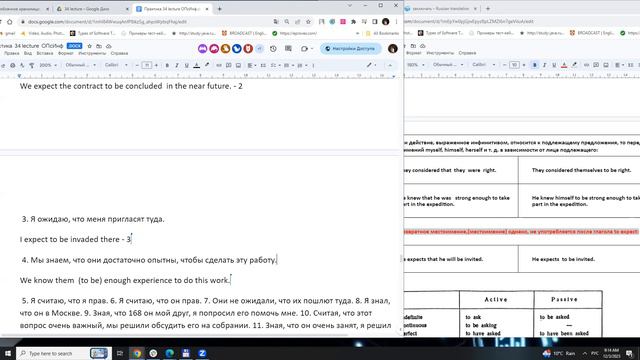Viewport: 640px width, 360px height.
Task: Click taskbar search box
Action: point(63,353)
